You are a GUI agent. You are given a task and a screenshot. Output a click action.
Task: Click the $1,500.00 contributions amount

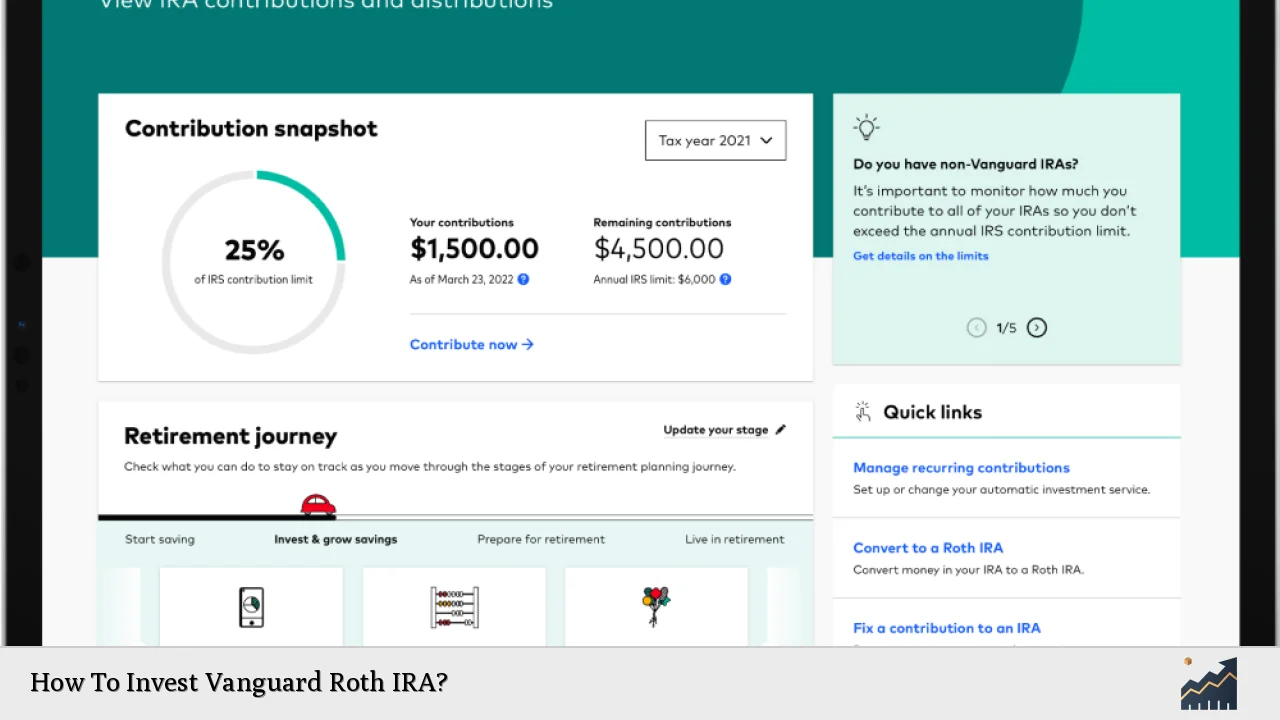[x=474, y=249]
